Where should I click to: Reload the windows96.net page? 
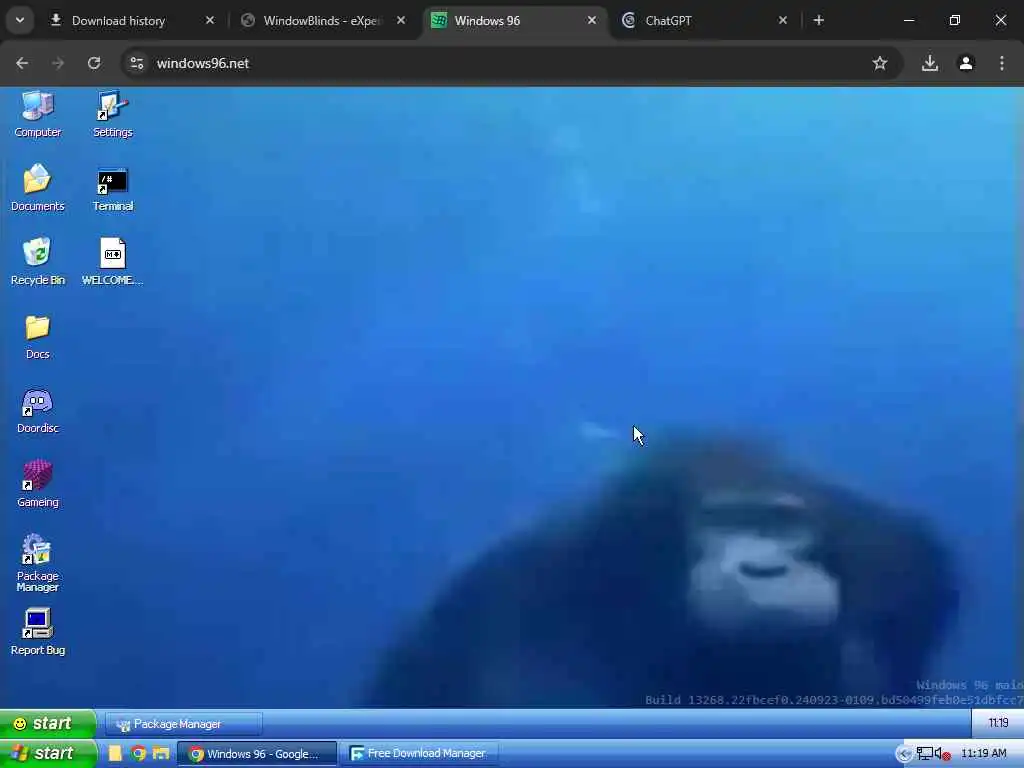point(94,63)
